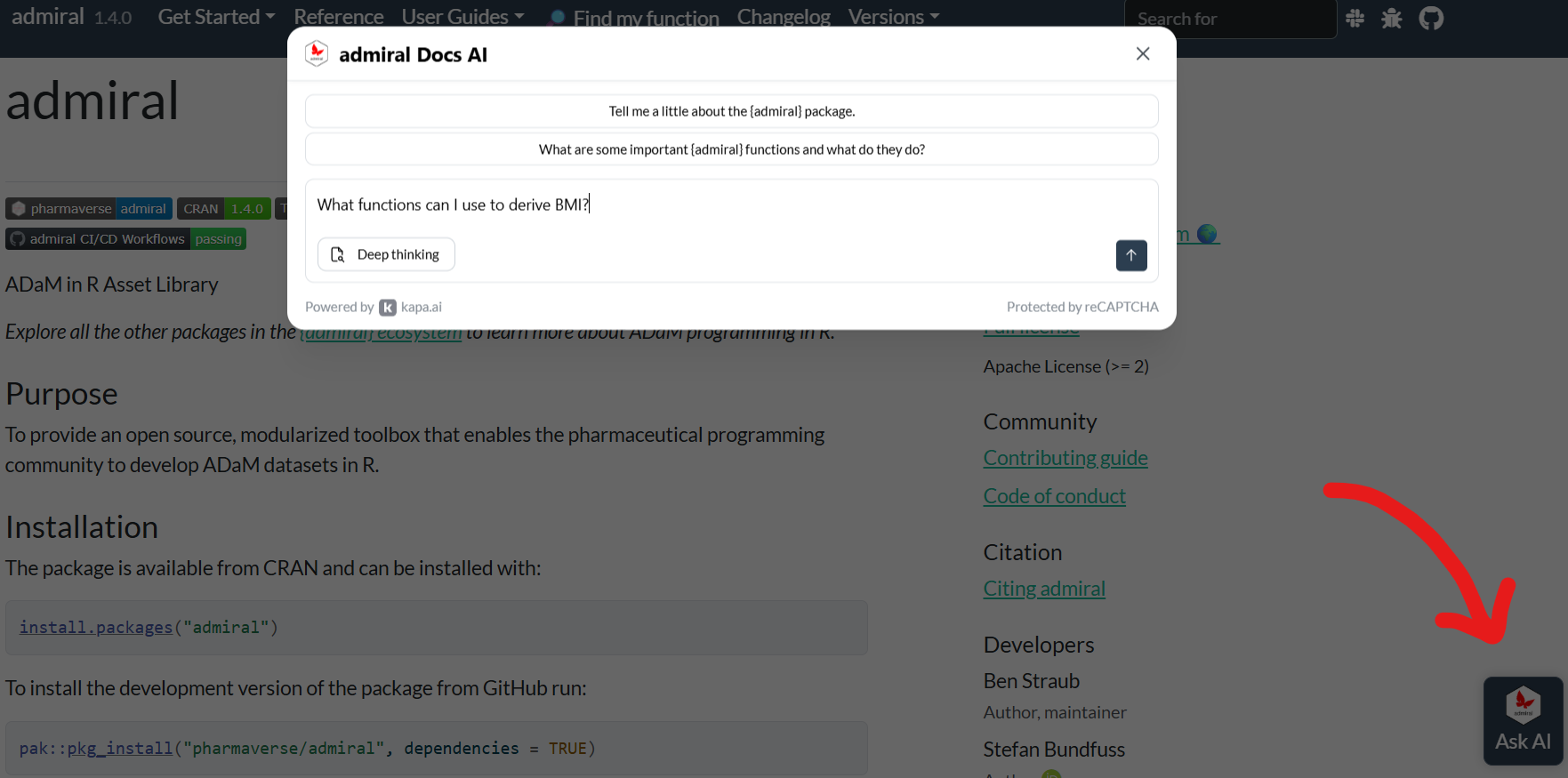Click into the BMI question text field
This screenshot has height=778, width=1568.
[712, 205]
